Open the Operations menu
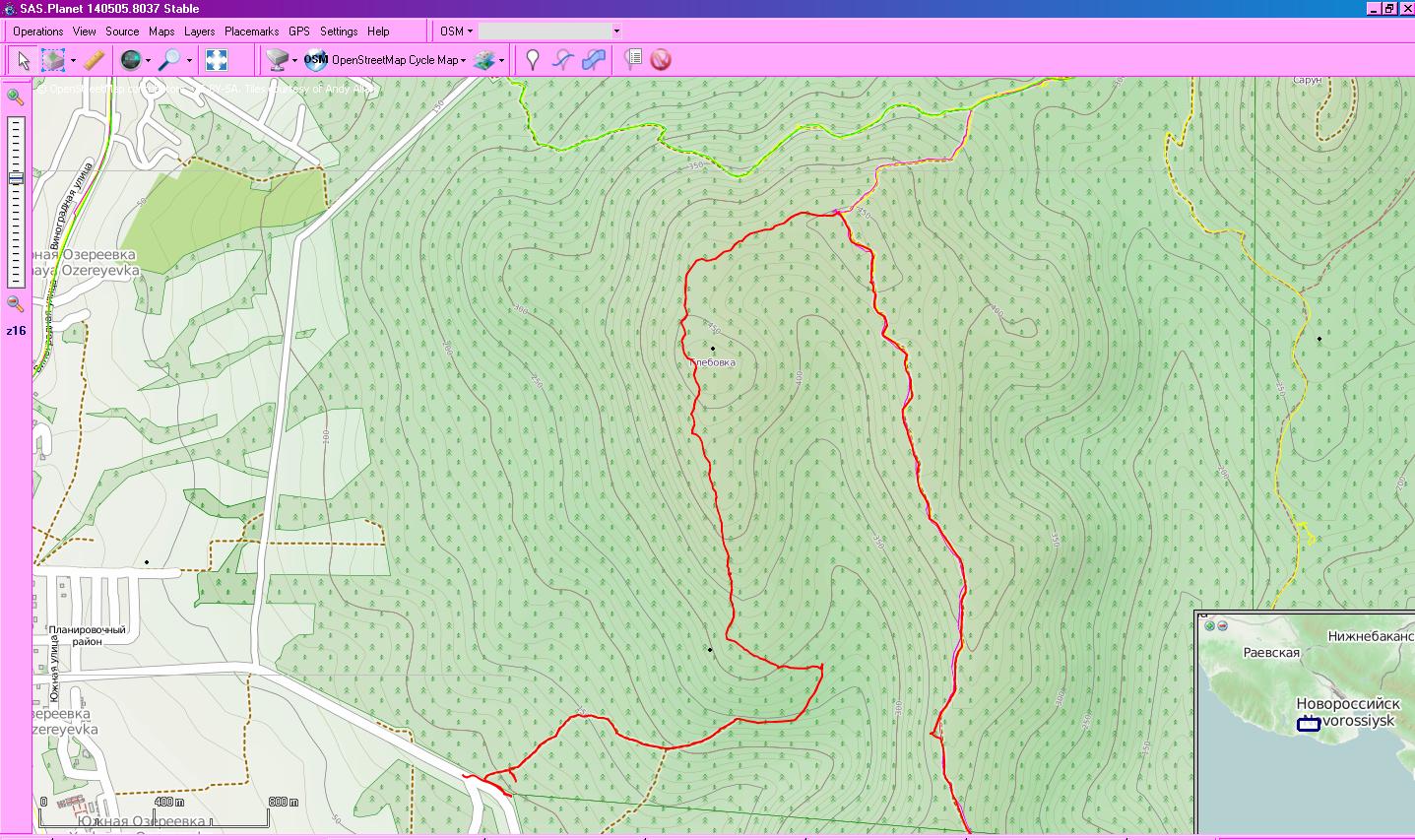Viewport: 1415px width, 840px height. click(x=38, y=32)
